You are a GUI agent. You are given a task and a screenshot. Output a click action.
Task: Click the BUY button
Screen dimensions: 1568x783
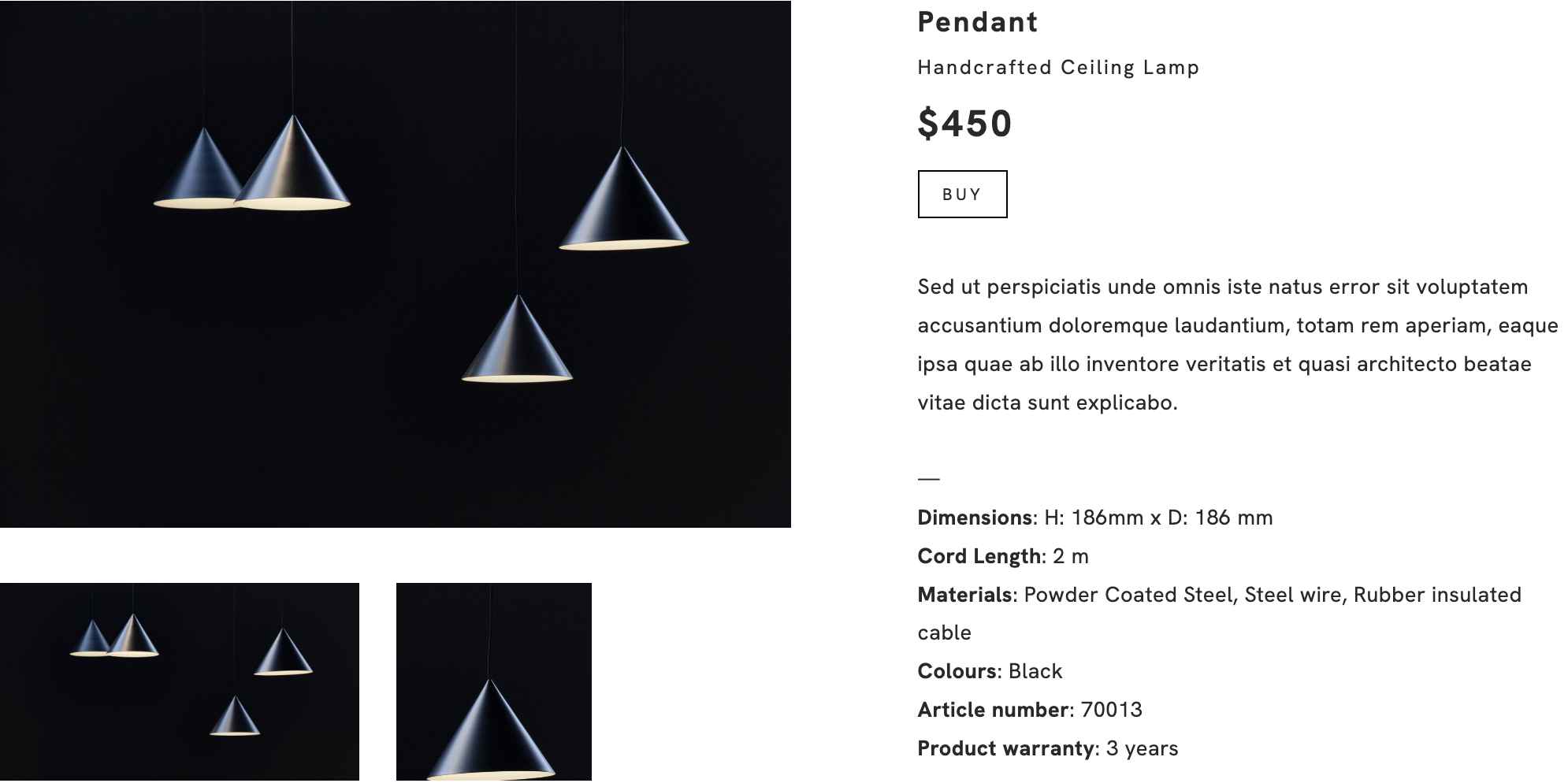(x=962, y=194)
